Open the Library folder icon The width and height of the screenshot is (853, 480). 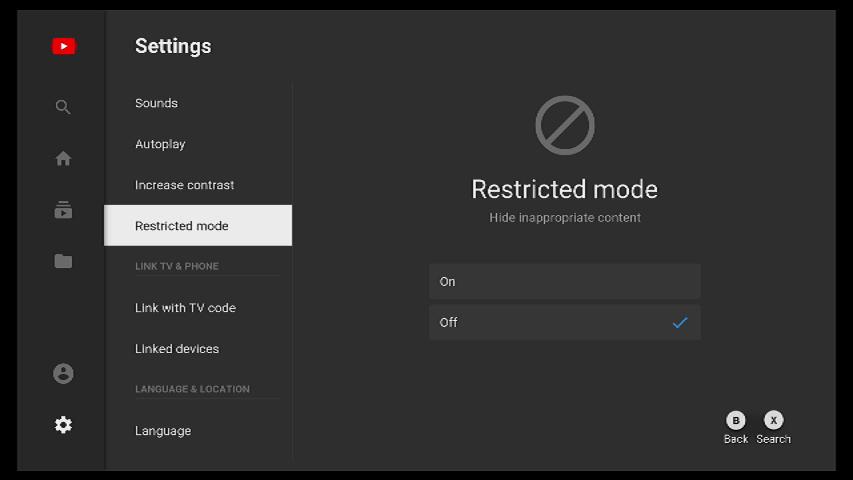click(63, 261)
